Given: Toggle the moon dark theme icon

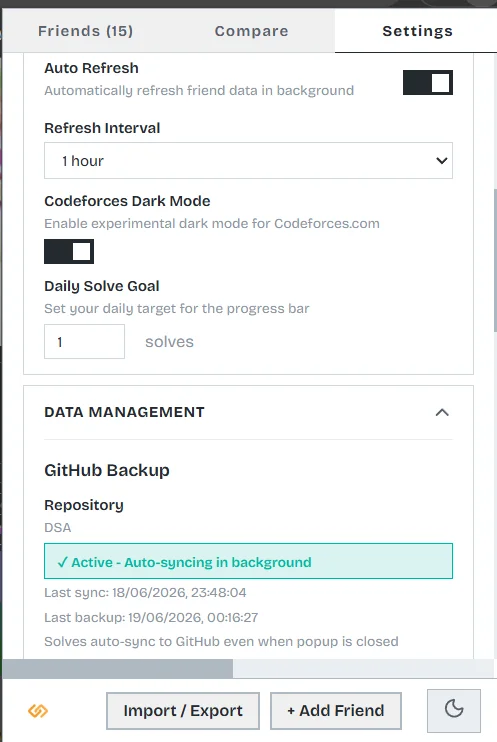Looking at the screenshot, I should coord(453,710).
